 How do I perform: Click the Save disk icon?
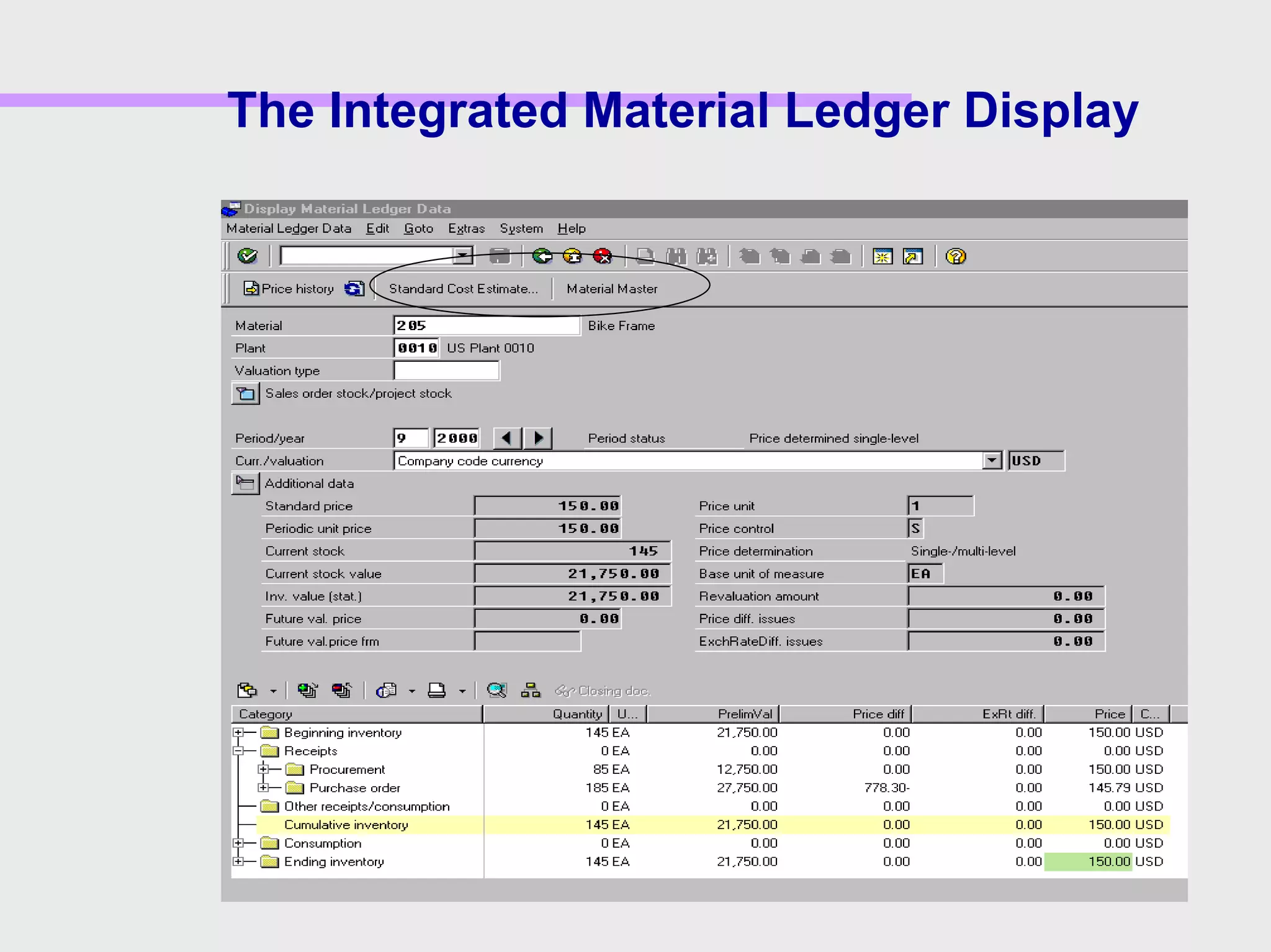point(500,256)
